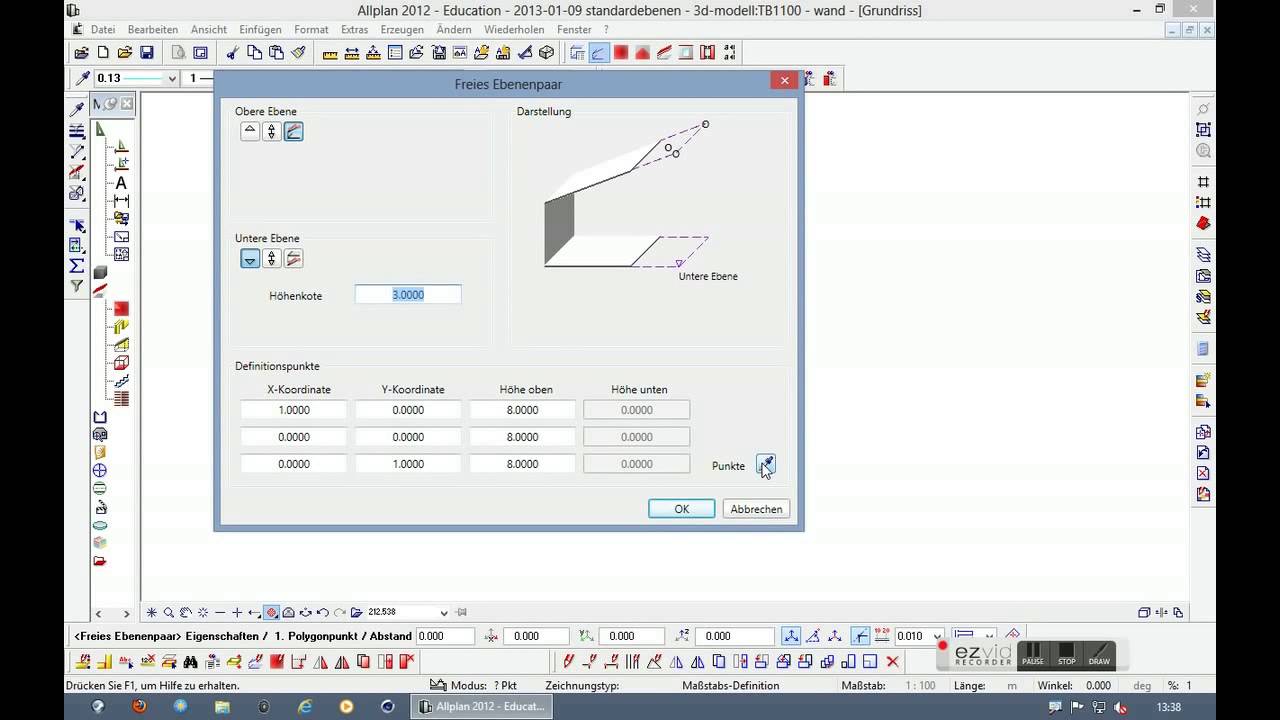The image size is (1280, 720).
Task: Select first Obere Ebene plane mode
Action: coord(250,131)
